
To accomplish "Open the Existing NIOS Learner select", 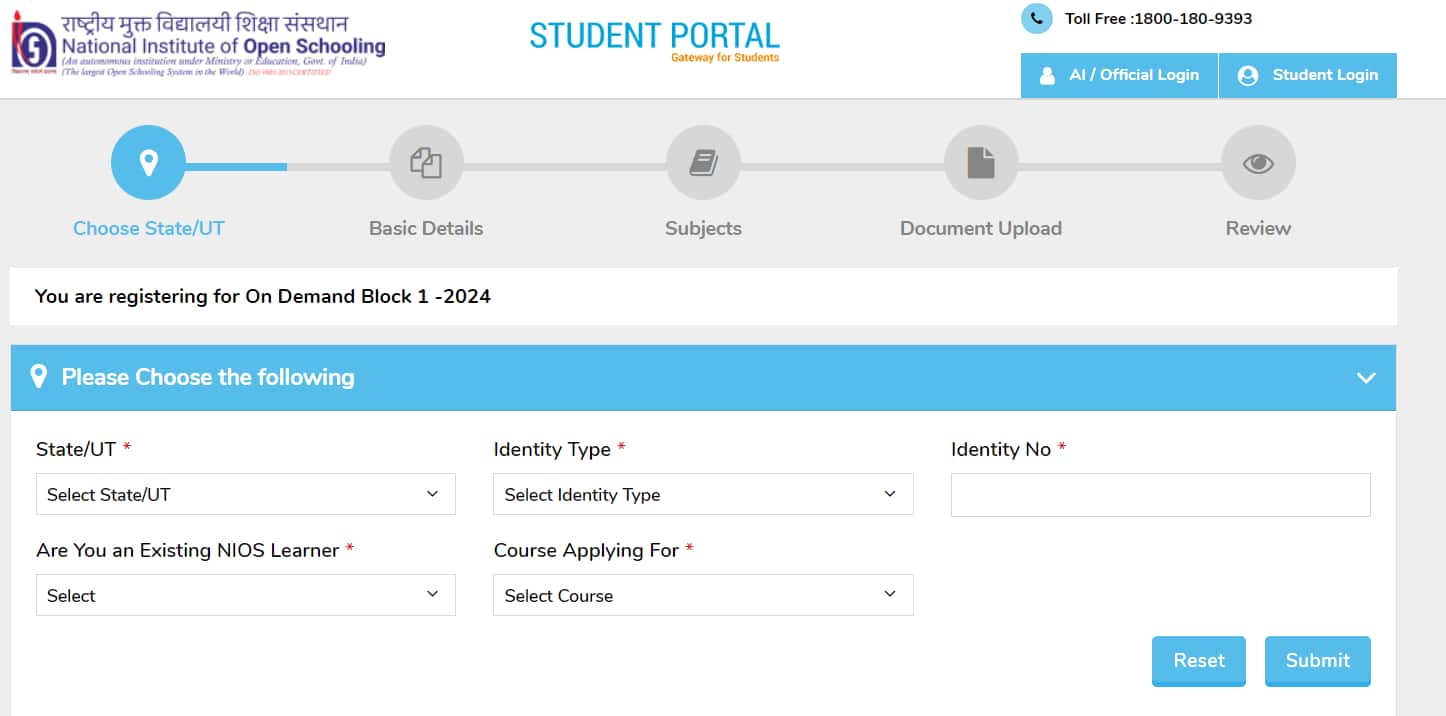I will coord(245,595).
